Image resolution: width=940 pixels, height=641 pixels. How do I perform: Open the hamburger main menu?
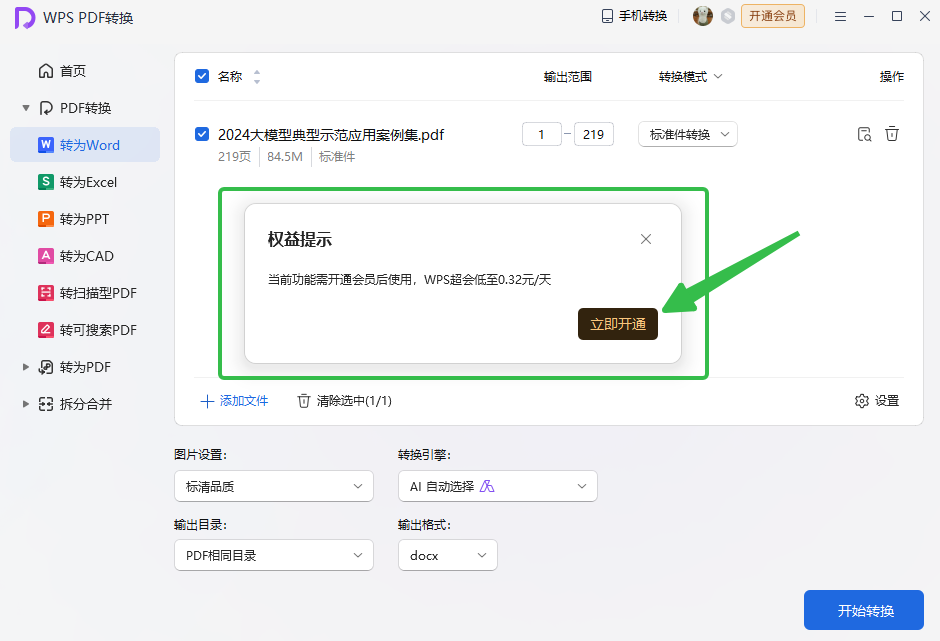(840, 17)
